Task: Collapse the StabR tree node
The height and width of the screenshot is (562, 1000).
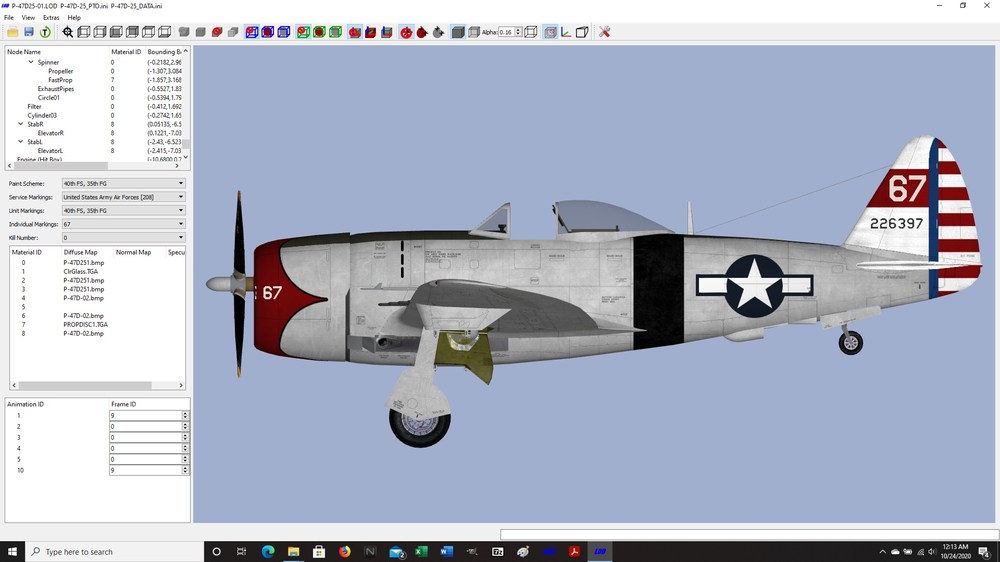Action: click(20, 124)
